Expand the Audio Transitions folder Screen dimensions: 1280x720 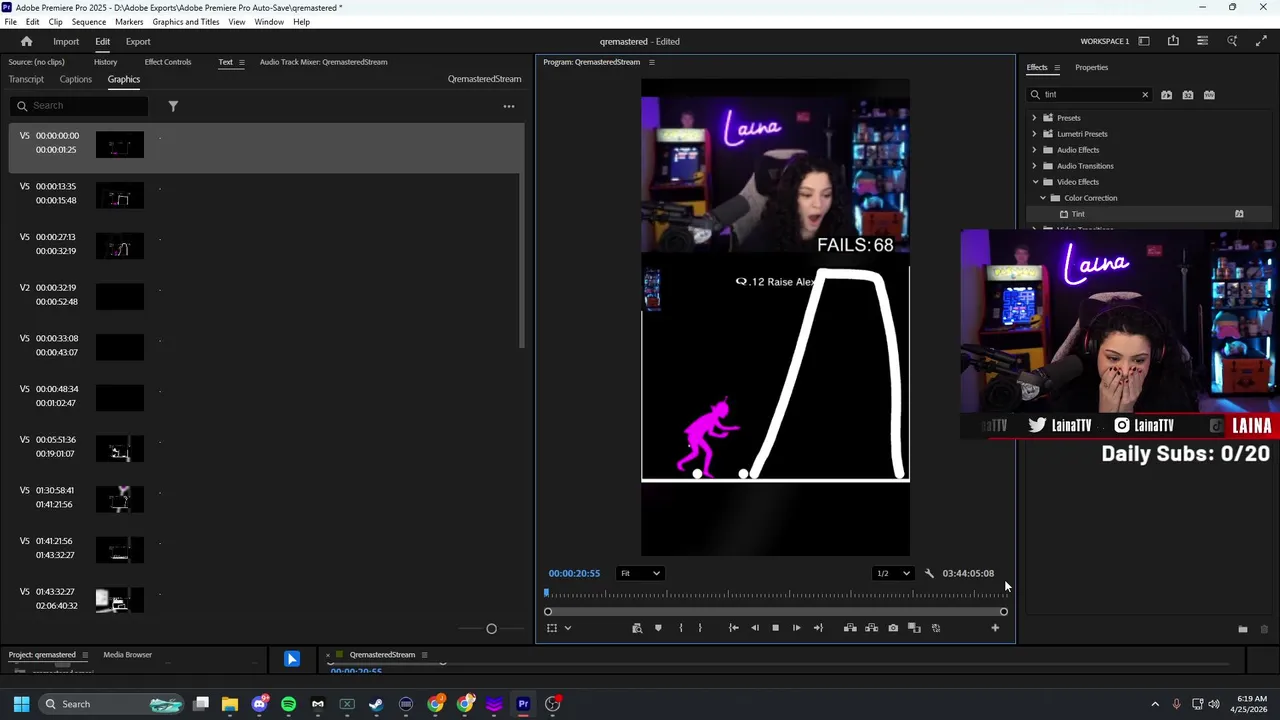[1035, 166]
